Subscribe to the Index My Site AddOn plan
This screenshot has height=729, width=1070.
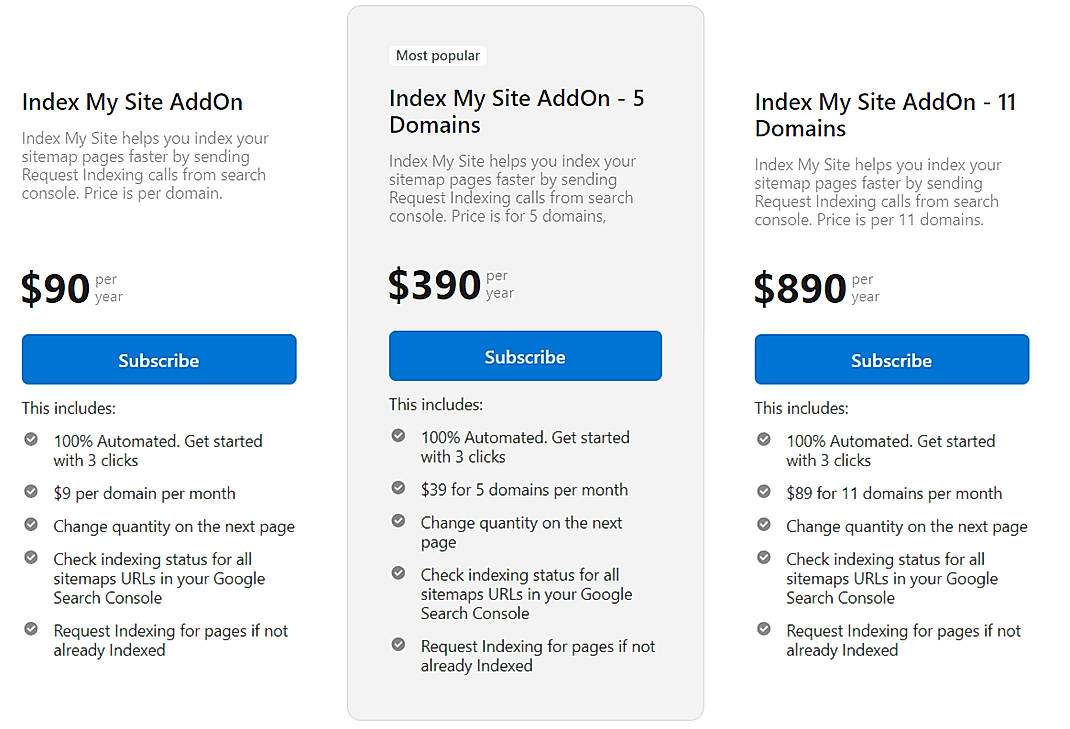click(x=158, y=359)
